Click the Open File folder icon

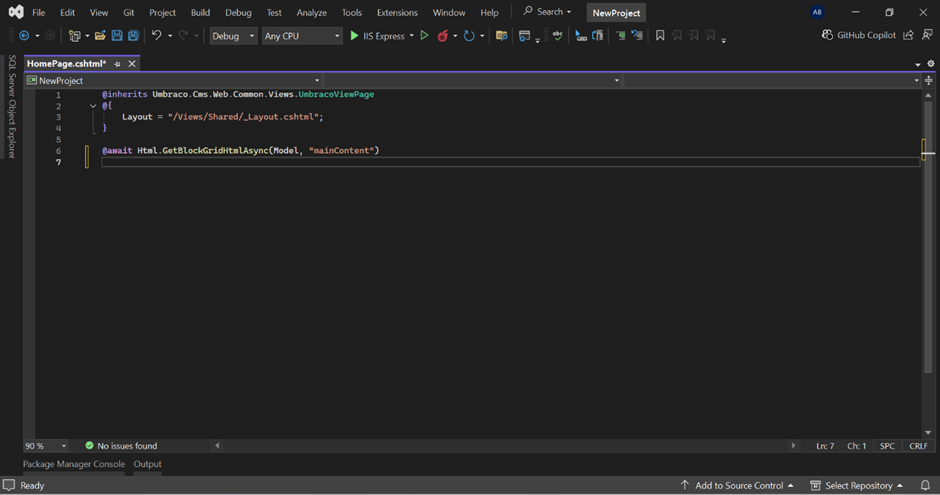click(x=100, y=36)
